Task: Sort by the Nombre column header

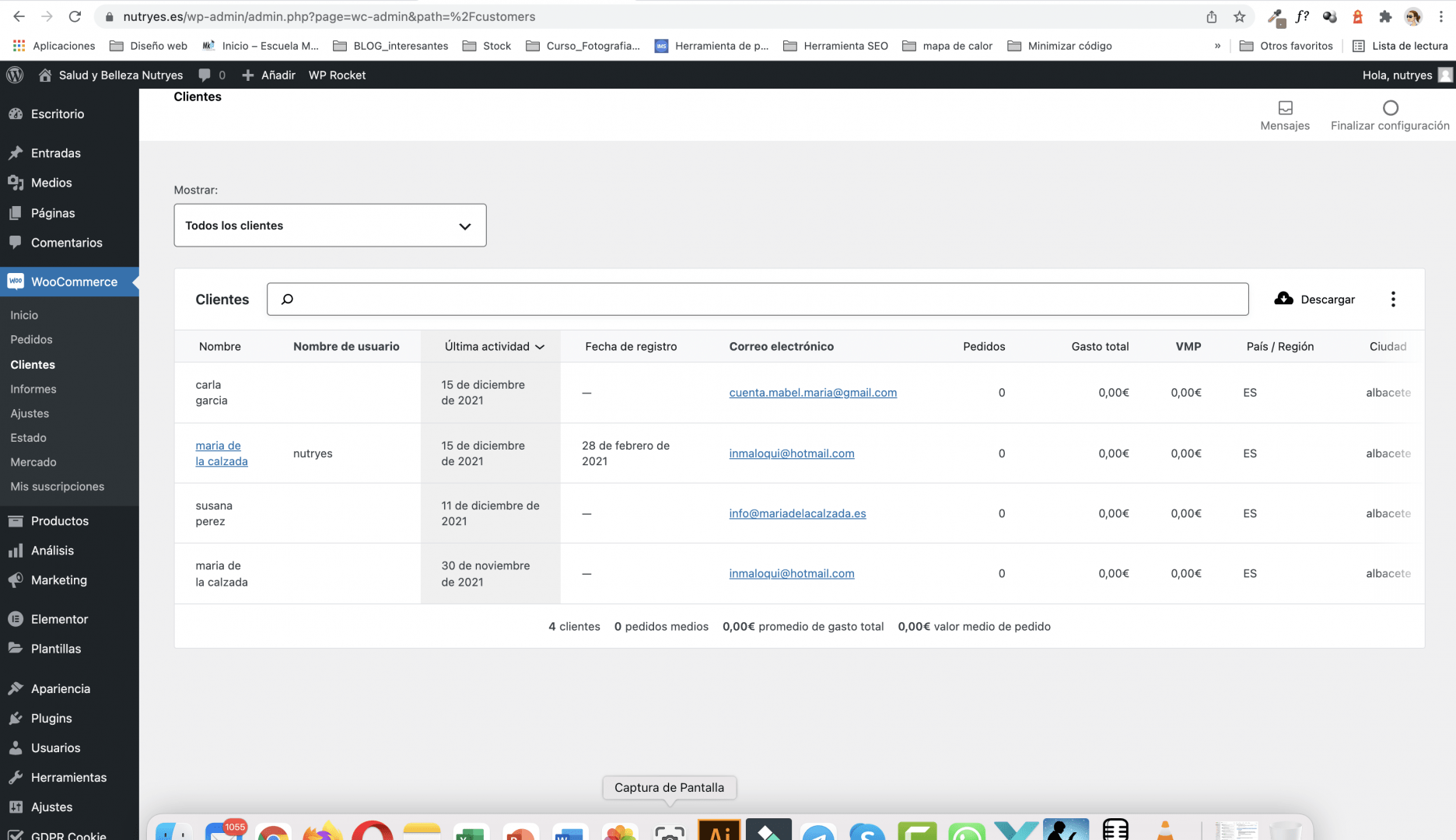Action: [220, 346]
